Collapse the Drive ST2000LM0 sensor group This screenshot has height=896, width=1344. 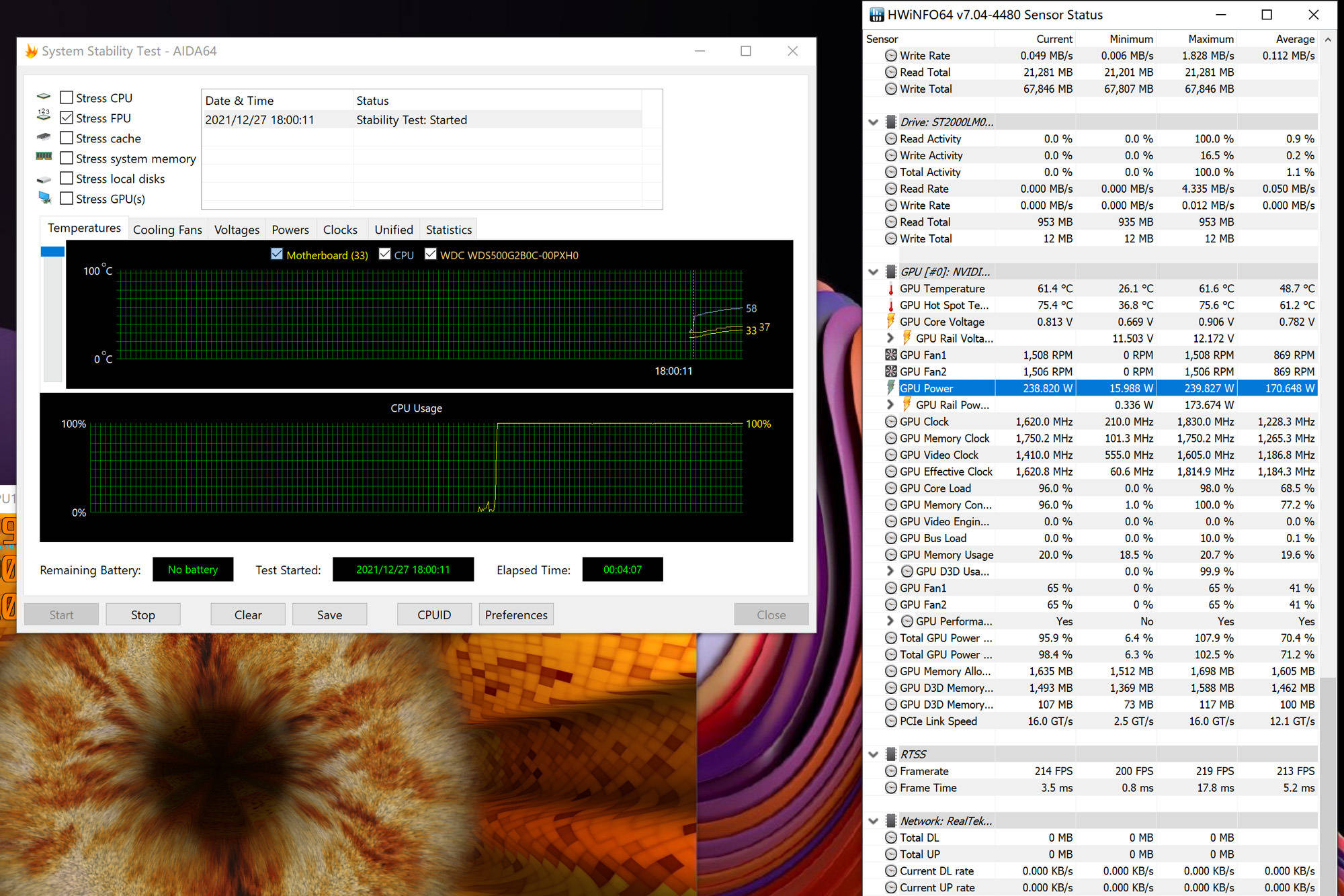(874, 122)
